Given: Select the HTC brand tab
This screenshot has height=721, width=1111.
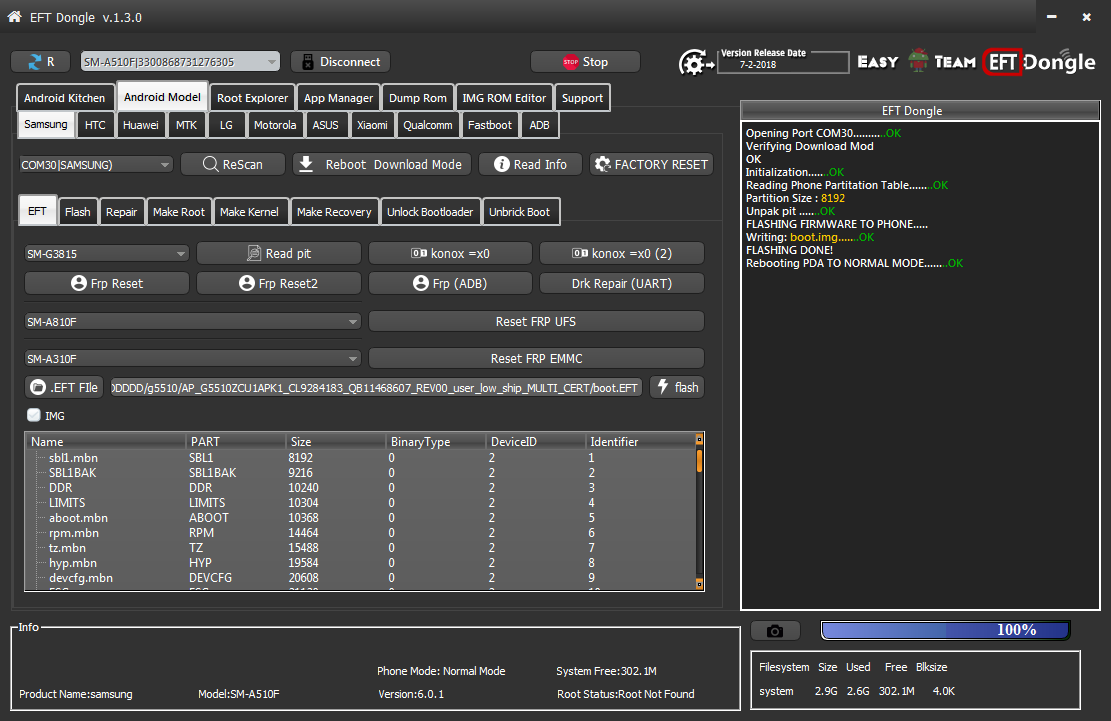Looking at the screenshot, I should [95, 125].
